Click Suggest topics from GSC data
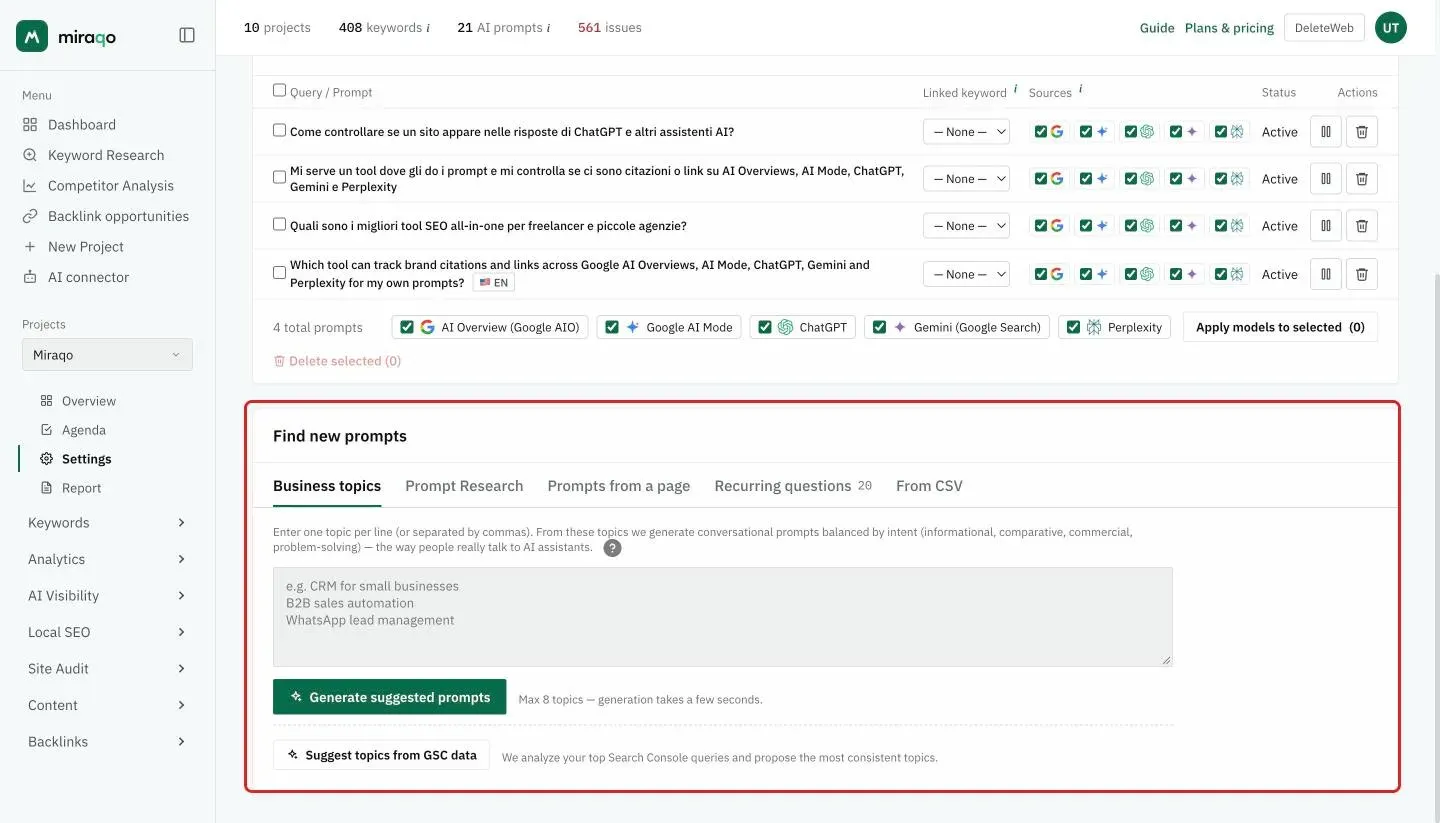1440x823 pixels. [381, 755]
